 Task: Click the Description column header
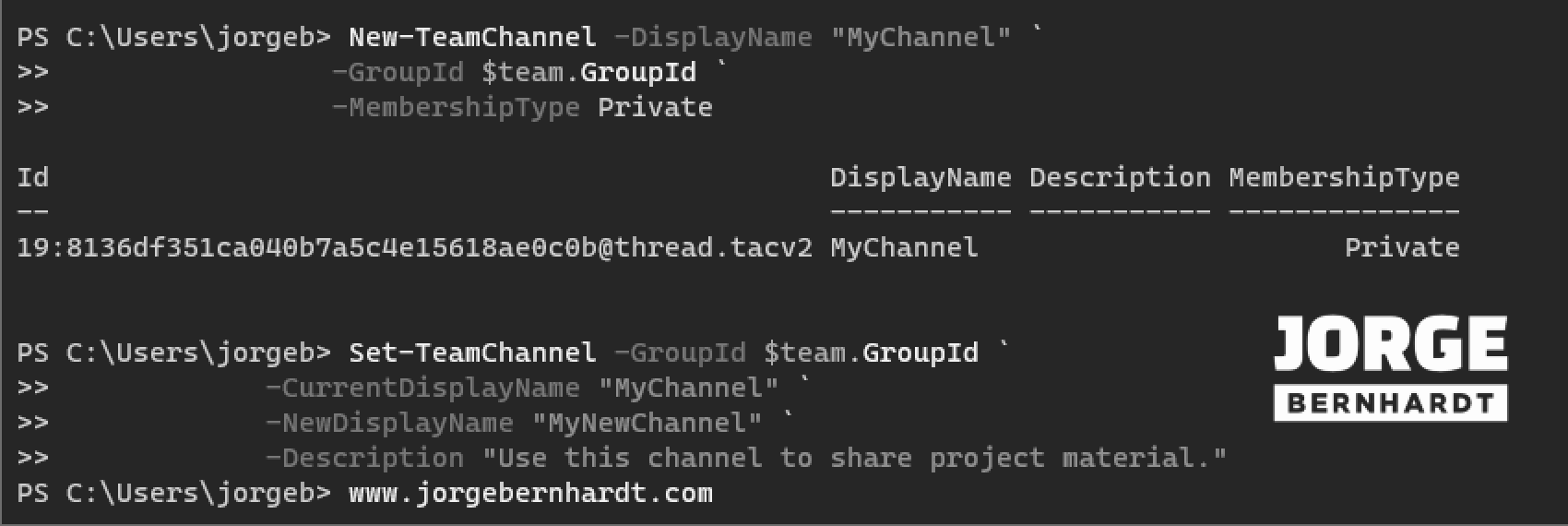click(1119, 177)
